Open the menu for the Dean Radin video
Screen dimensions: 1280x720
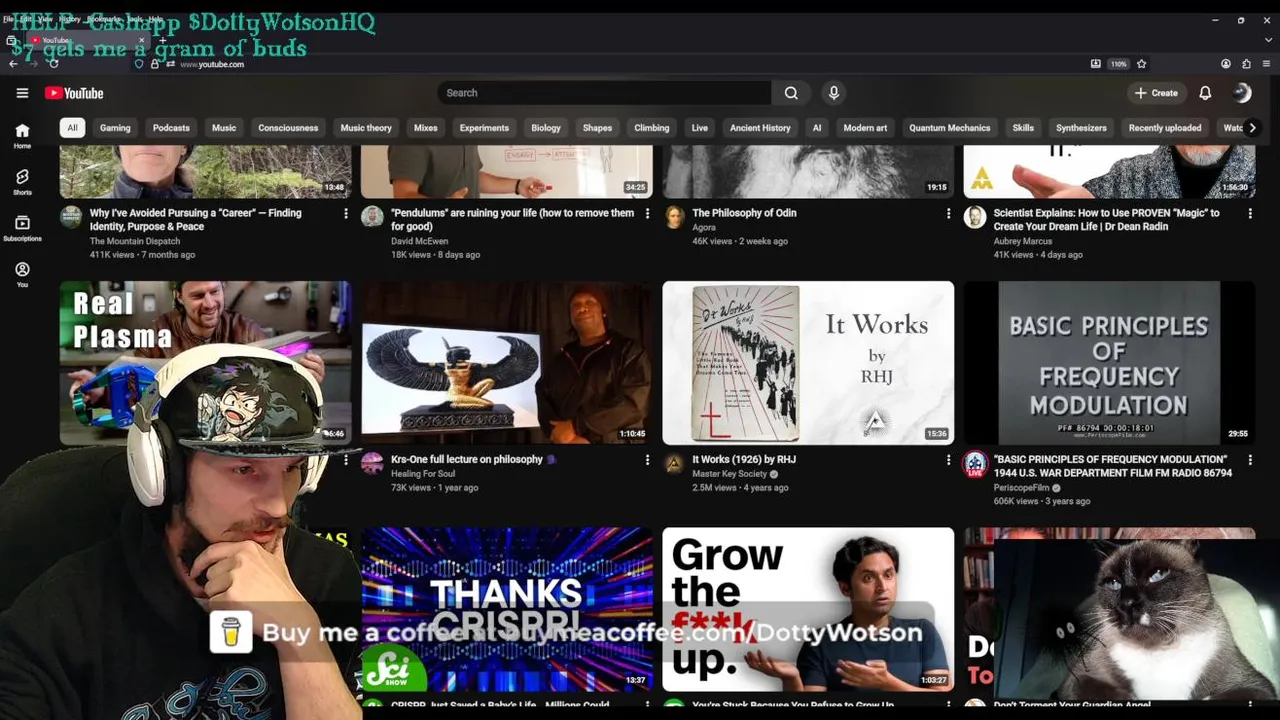[1250, 213]
